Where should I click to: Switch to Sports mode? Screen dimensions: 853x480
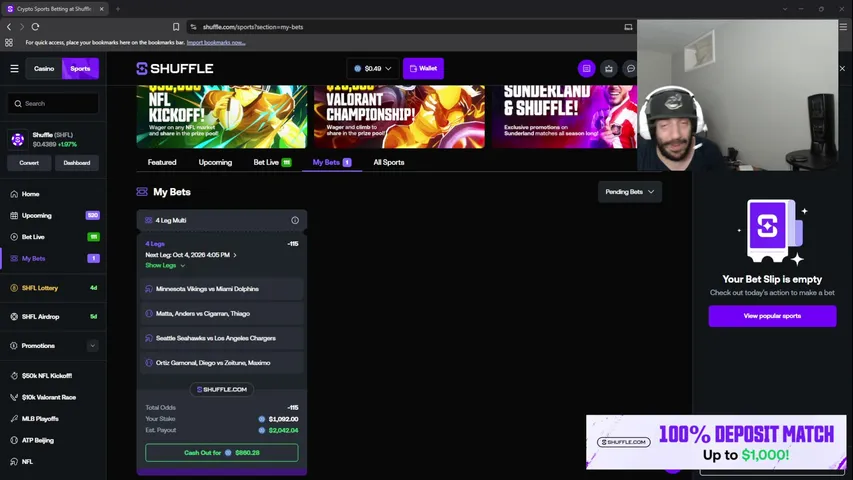click(x=80, y=69)
